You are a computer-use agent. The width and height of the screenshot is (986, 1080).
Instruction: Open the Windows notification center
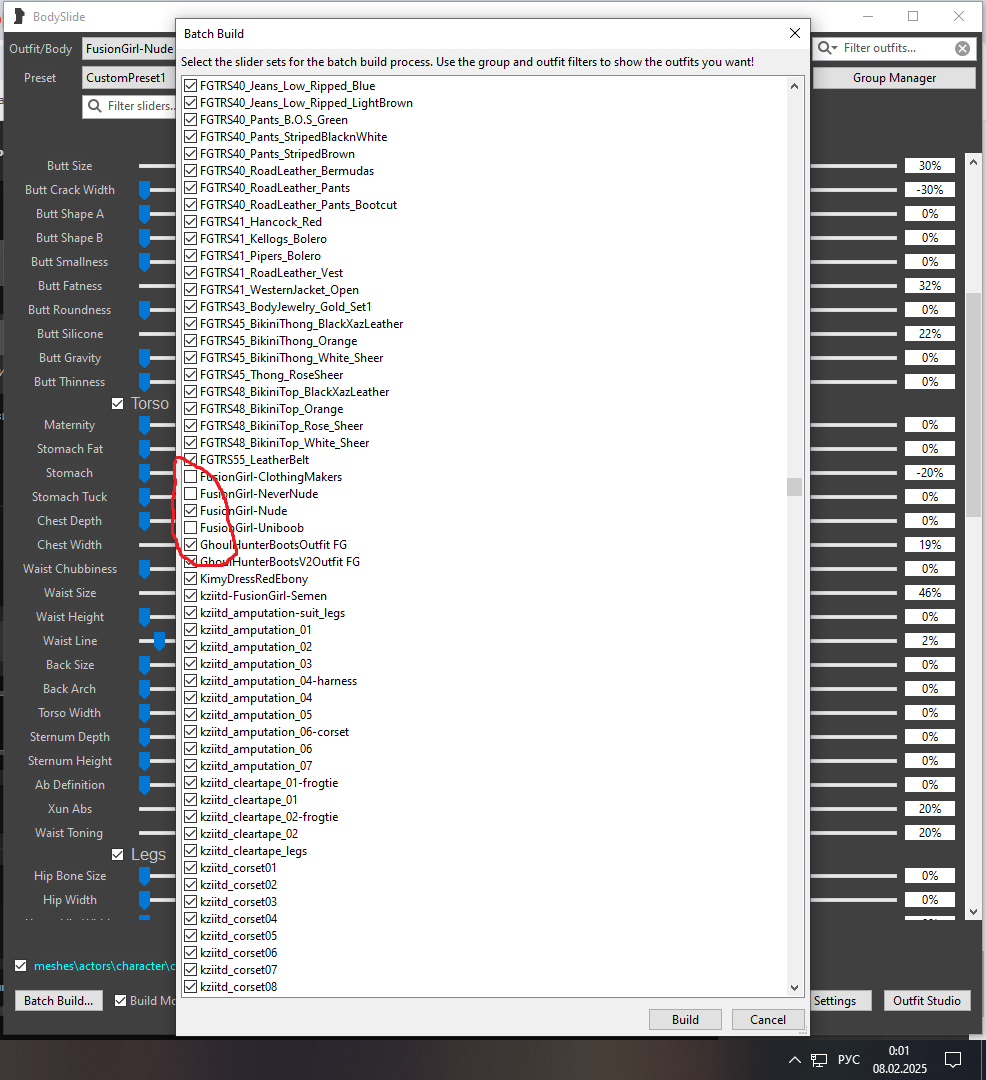pos(953,1060)
